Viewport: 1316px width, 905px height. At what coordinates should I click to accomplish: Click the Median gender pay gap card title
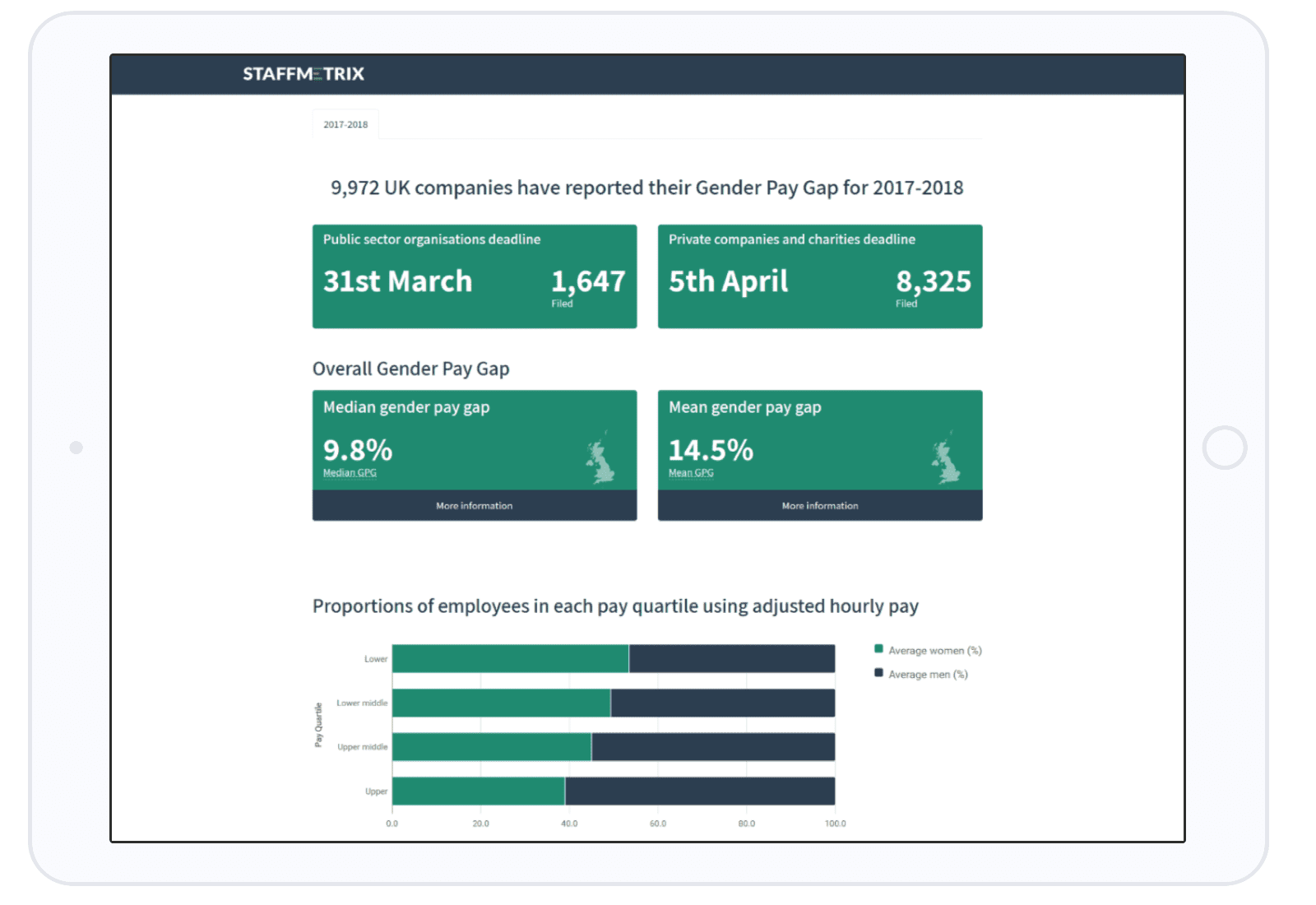tap(406, 407)
